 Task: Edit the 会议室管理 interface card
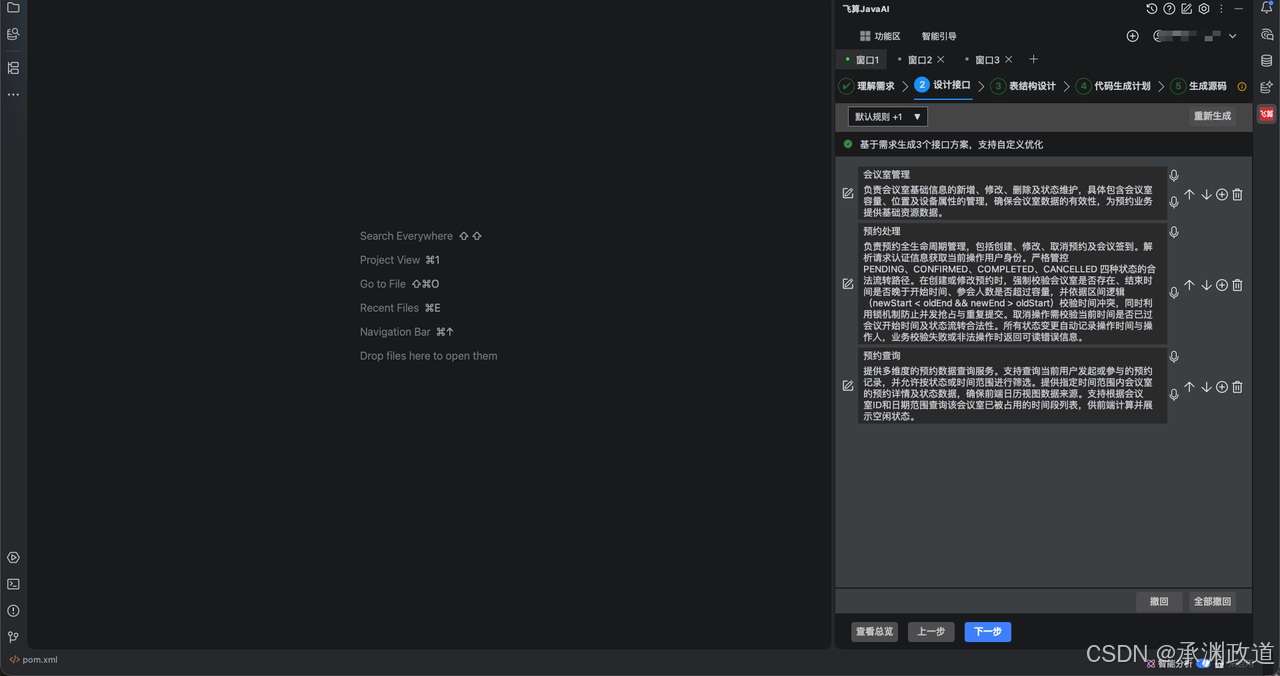pos(848,193)
